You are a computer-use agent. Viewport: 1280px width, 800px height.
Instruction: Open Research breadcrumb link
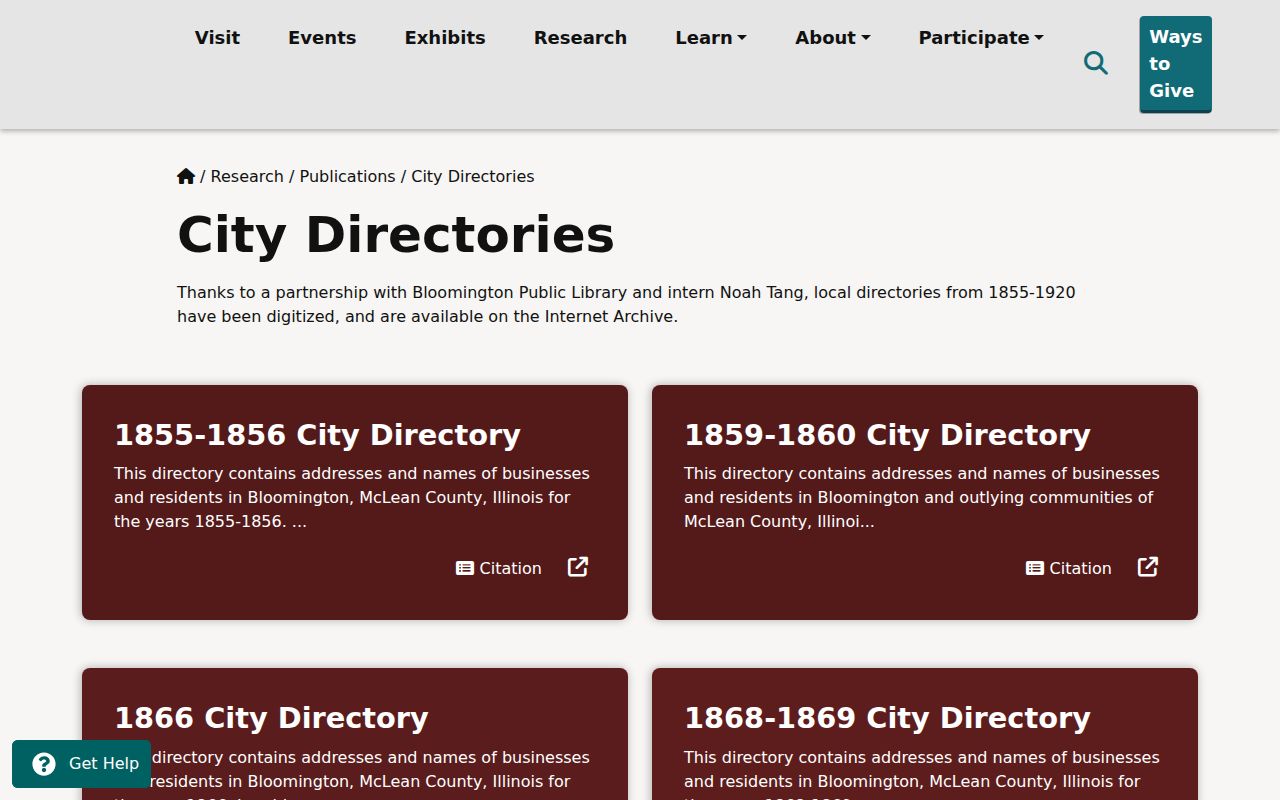click(x=247, y=176)
